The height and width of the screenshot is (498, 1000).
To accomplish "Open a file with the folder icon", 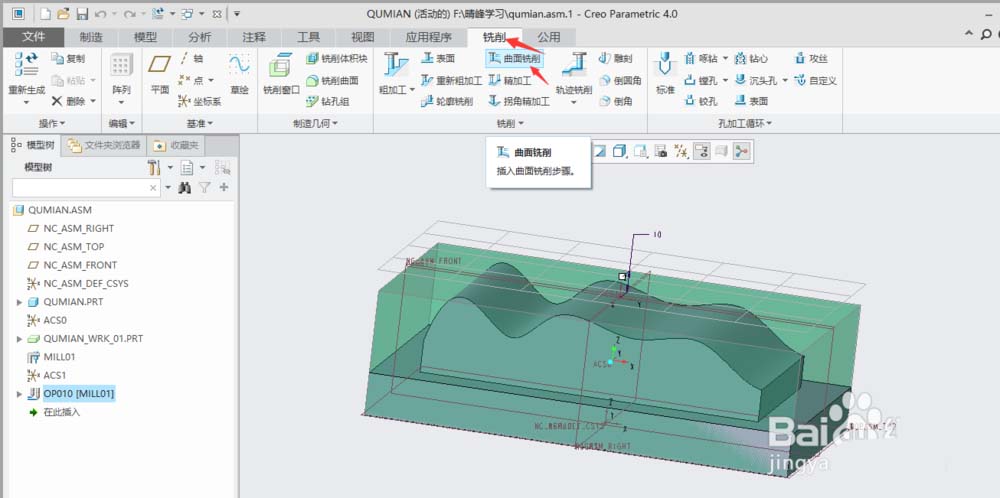I will (x=63, y=13).
